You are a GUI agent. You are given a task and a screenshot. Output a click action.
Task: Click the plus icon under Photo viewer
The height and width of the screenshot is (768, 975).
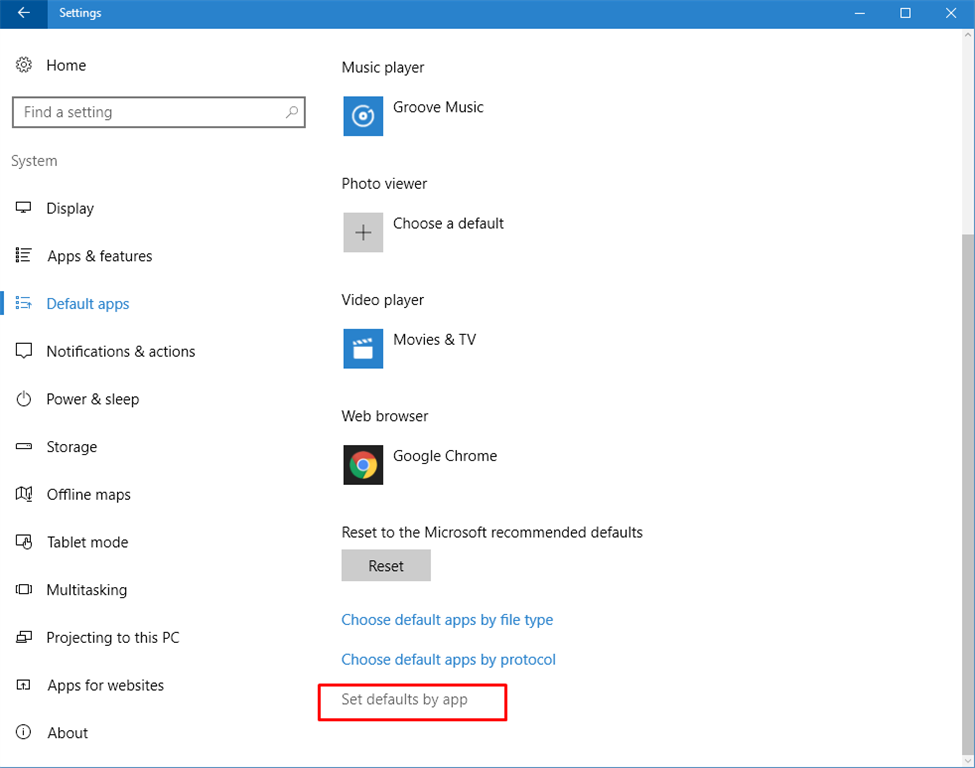point(363,232)
